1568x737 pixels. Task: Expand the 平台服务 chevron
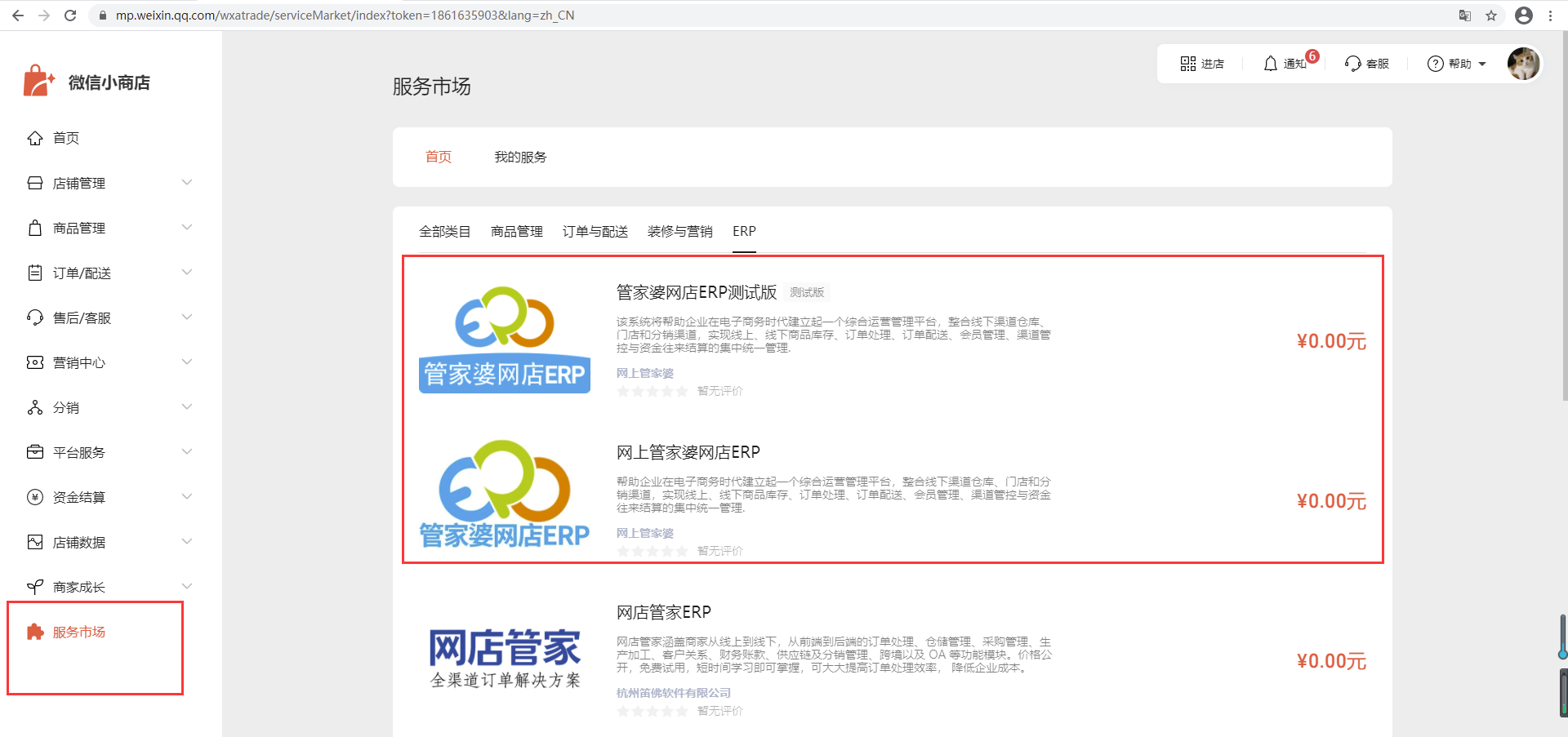click(x=187, y=451)
